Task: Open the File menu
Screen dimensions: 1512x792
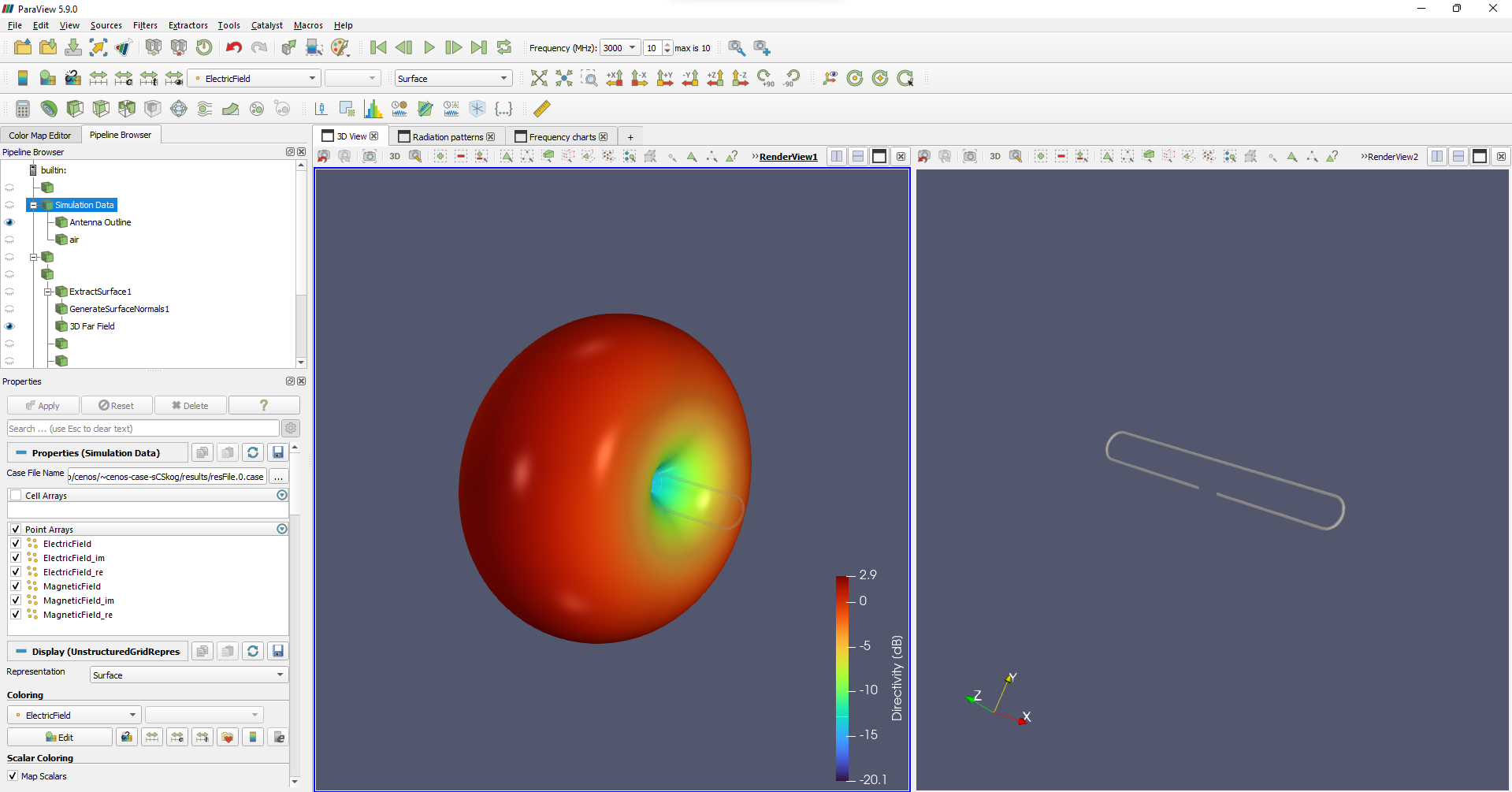Action: (x=15, y=25)
